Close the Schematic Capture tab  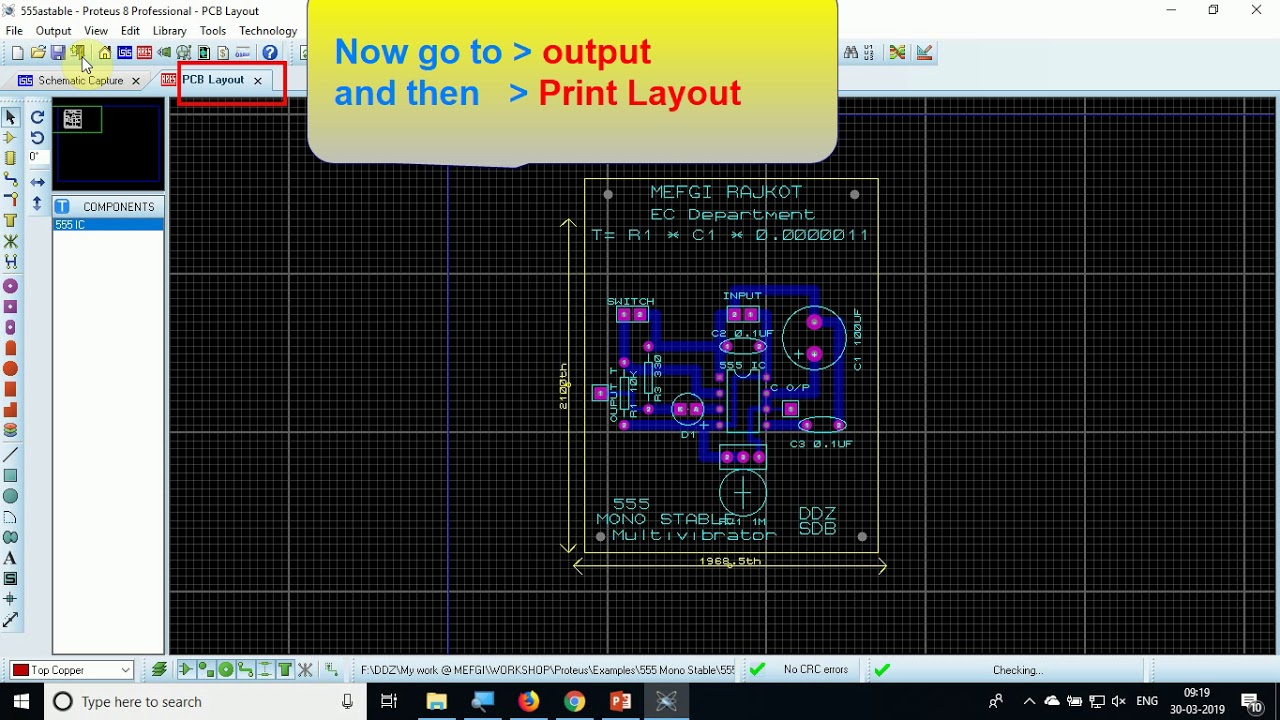pos(136,81)
